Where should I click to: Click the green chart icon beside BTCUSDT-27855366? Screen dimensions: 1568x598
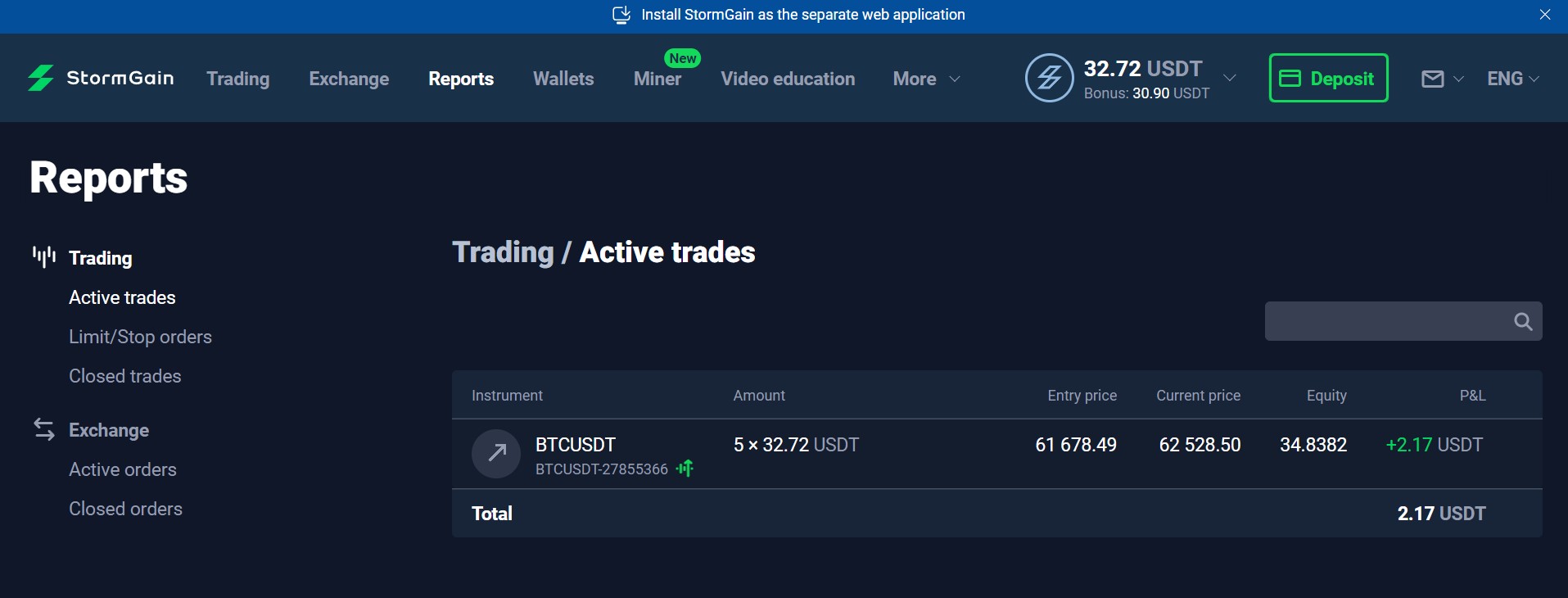[685, 469]
